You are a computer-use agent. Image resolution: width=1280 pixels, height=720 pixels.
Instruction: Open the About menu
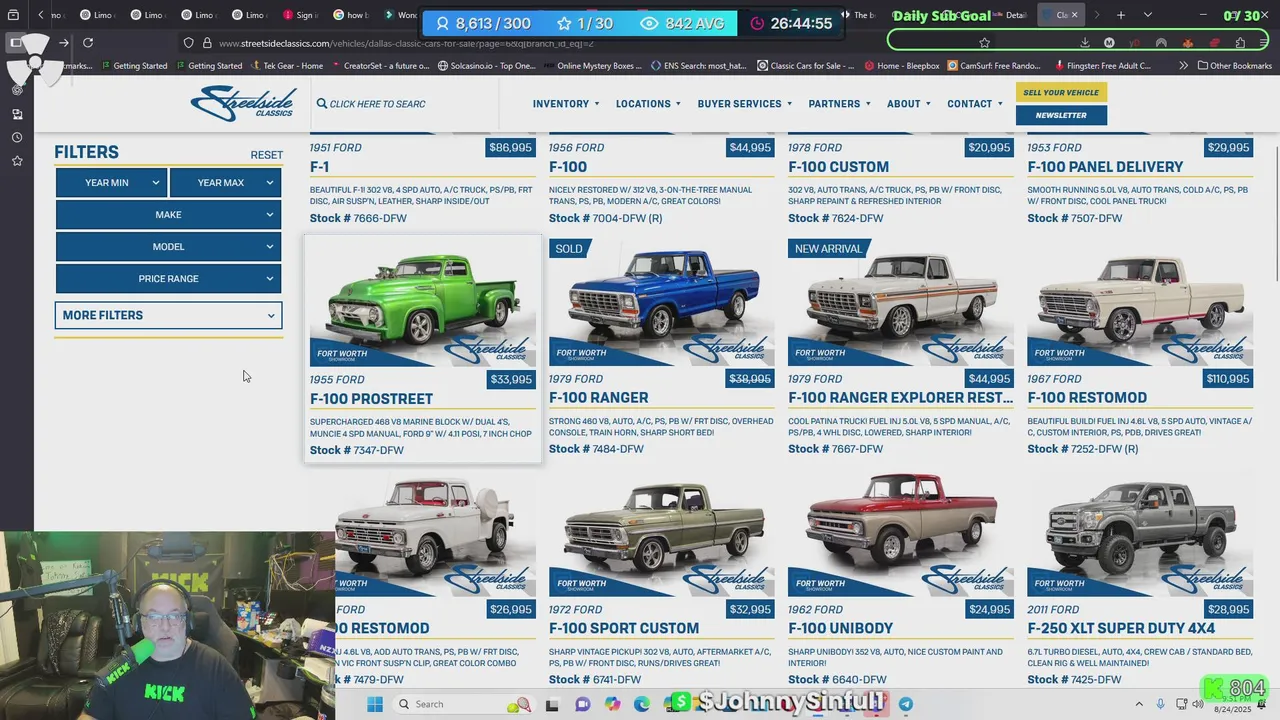coord(909,104)
